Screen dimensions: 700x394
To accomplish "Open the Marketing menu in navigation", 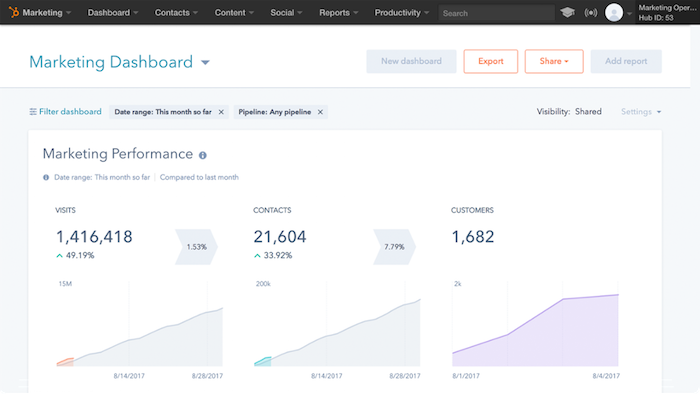I will pyautogui.click(x=46, y=12).
